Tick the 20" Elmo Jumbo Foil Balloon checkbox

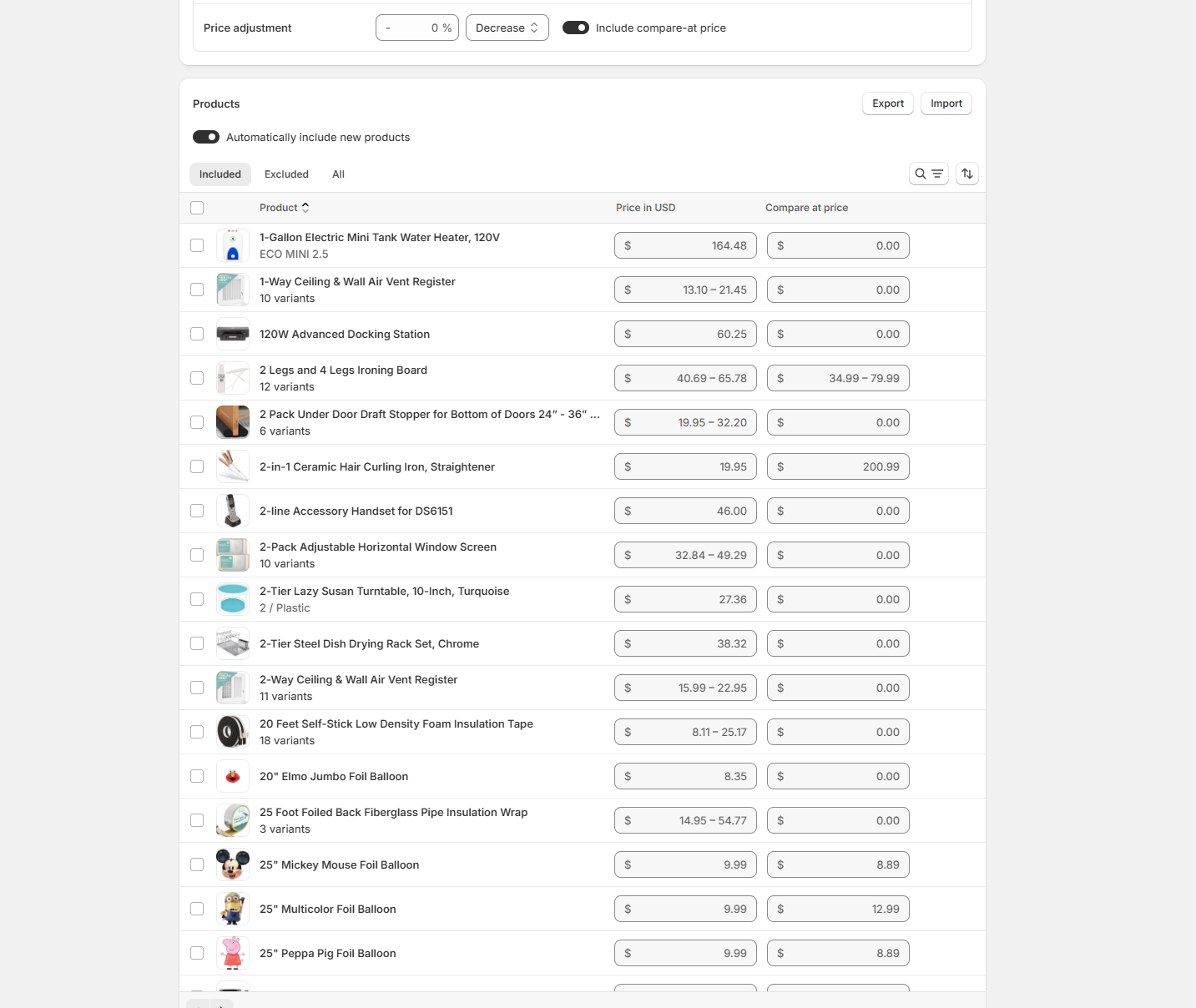[x=197, y=776]
